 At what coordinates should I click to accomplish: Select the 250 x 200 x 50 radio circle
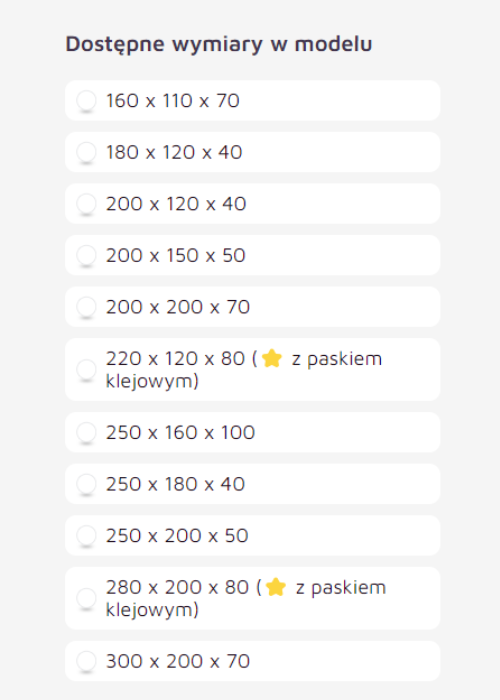click(x=86, y=535)
